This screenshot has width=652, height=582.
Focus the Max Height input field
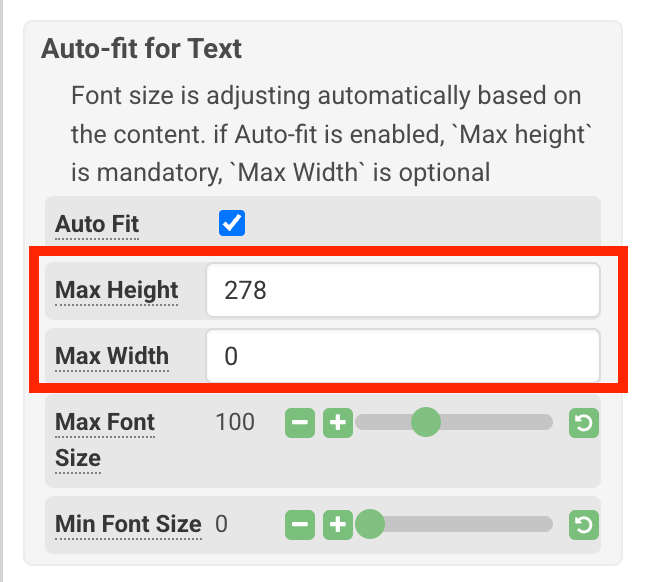tap(403, 290)
